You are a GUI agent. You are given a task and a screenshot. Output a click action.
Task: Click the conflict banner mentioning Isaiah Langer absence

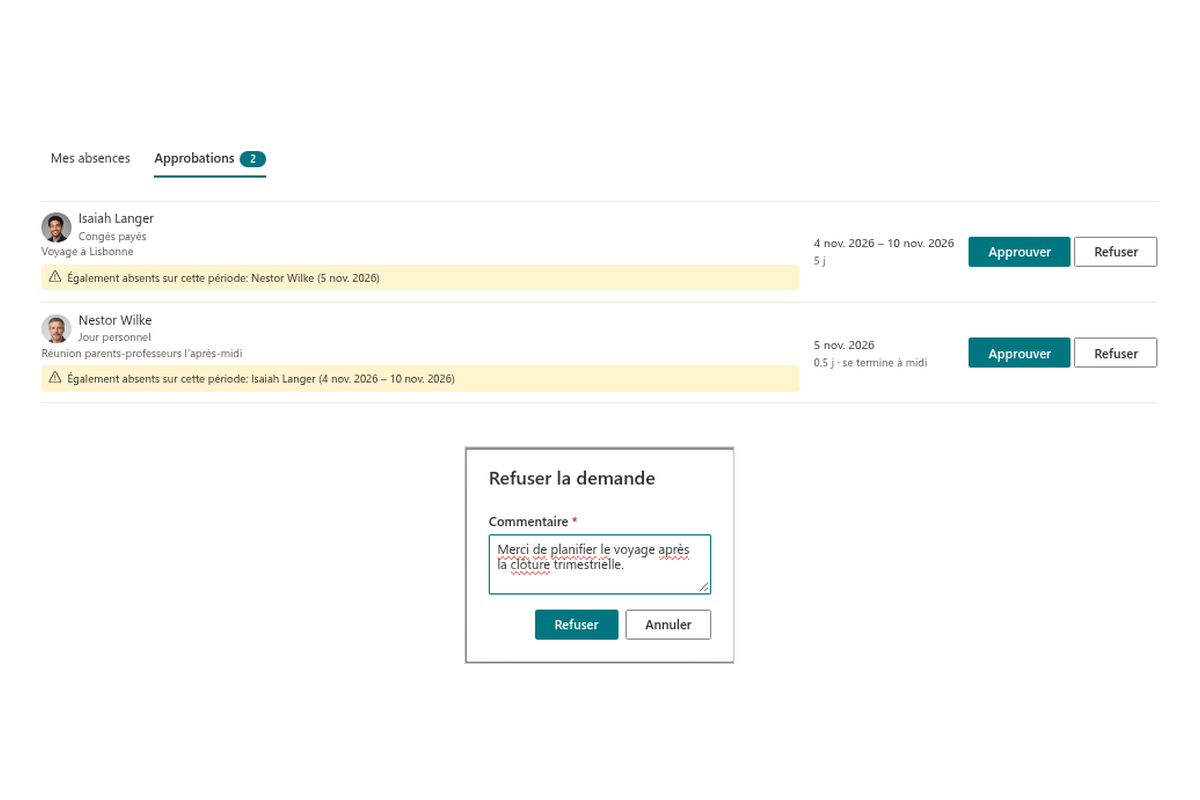(420, 379)
